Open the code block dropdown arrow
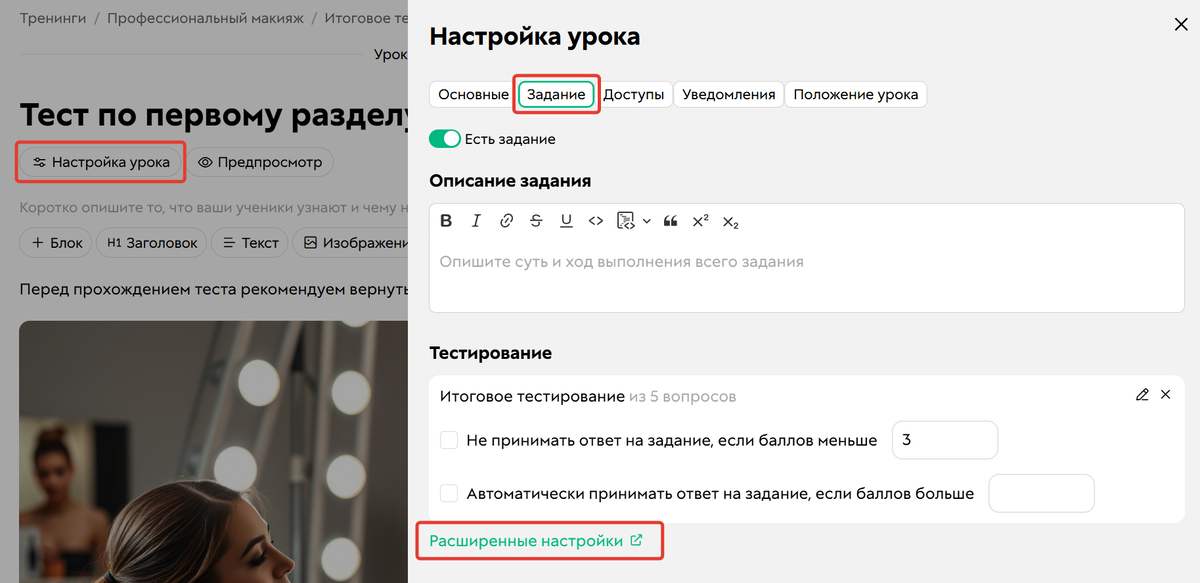The image size is (1200, 583). pos(647,221)
